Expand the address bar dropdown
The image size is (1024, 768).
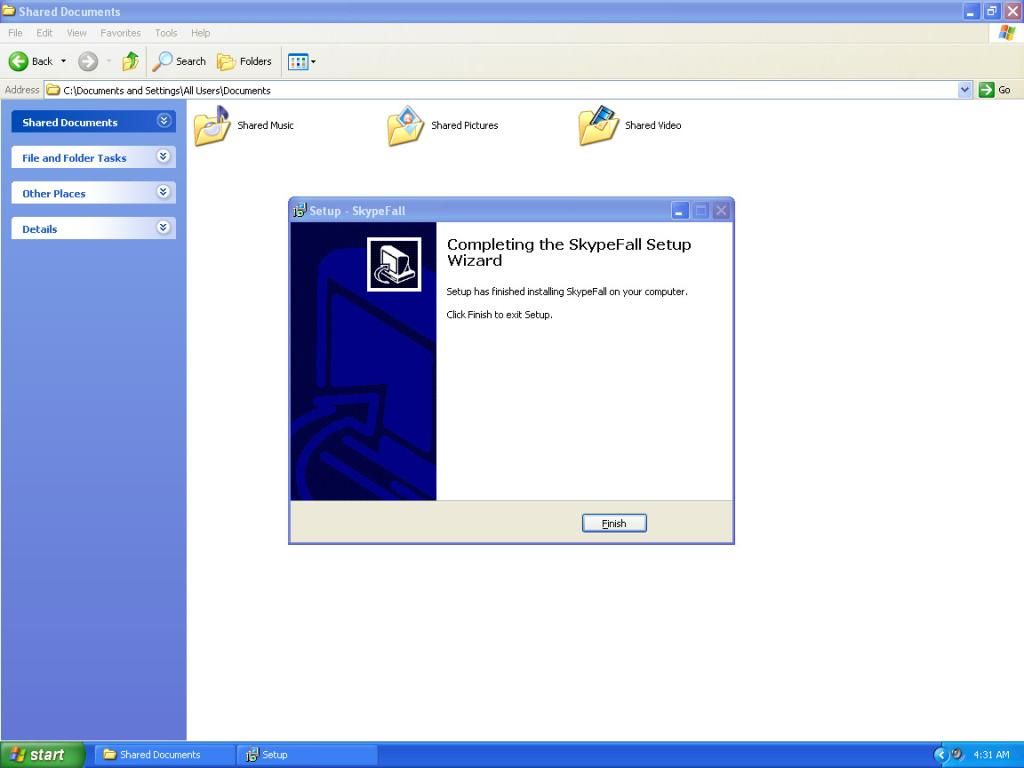[965, 90]
